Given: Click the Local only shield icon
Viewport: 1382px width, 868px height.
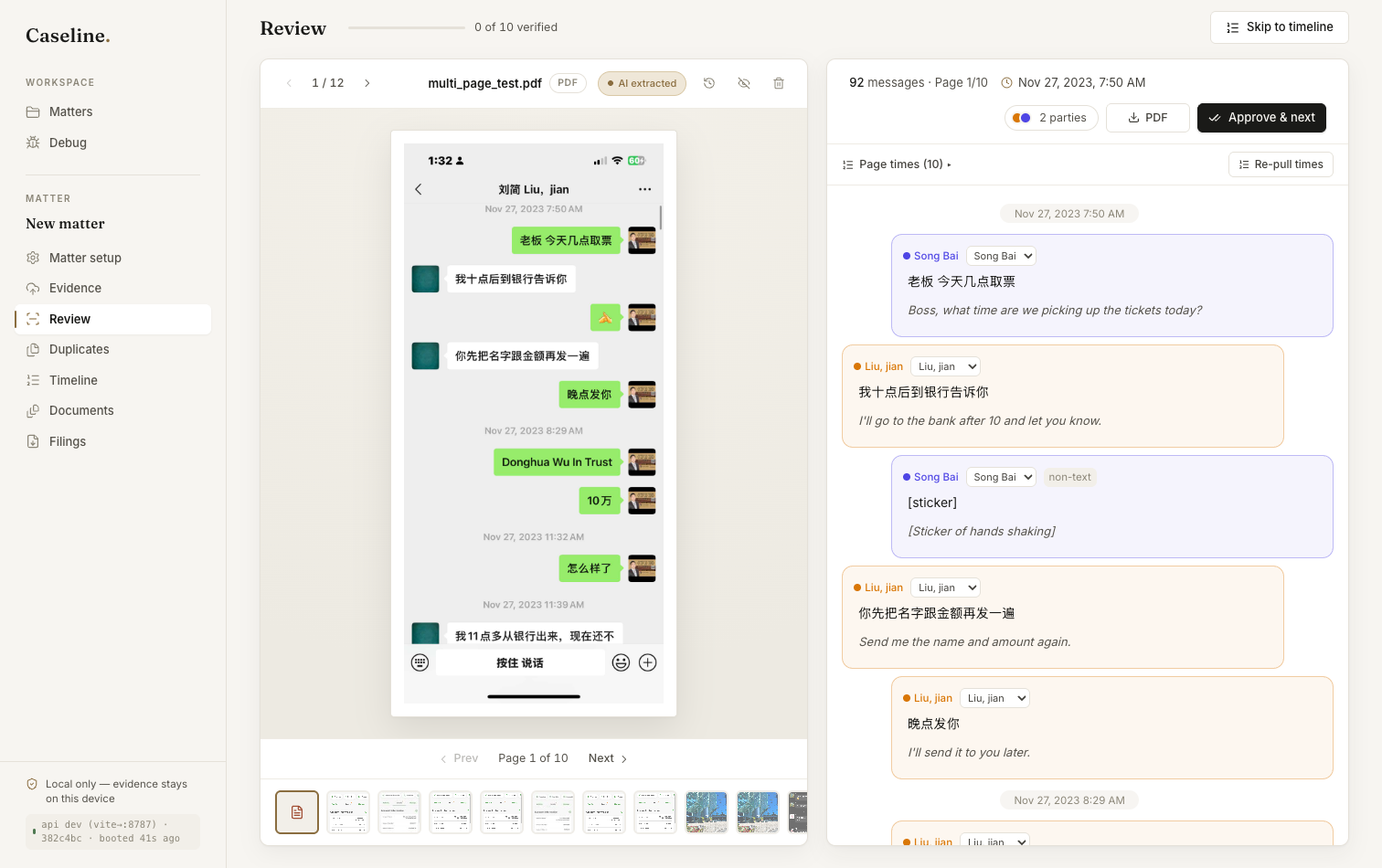Looking at the screenshot, I should coord(32,784).
